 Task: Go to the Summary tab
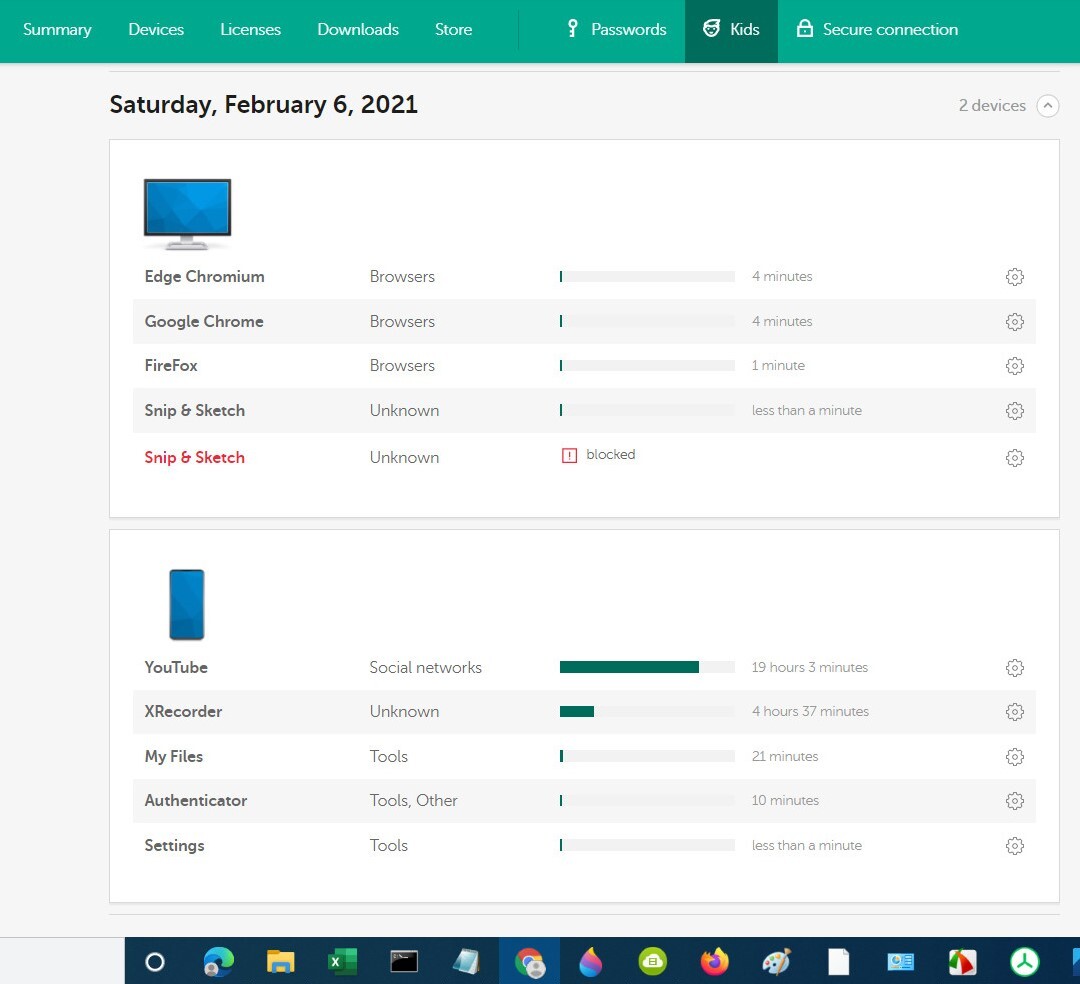click(x=57, y=30)
